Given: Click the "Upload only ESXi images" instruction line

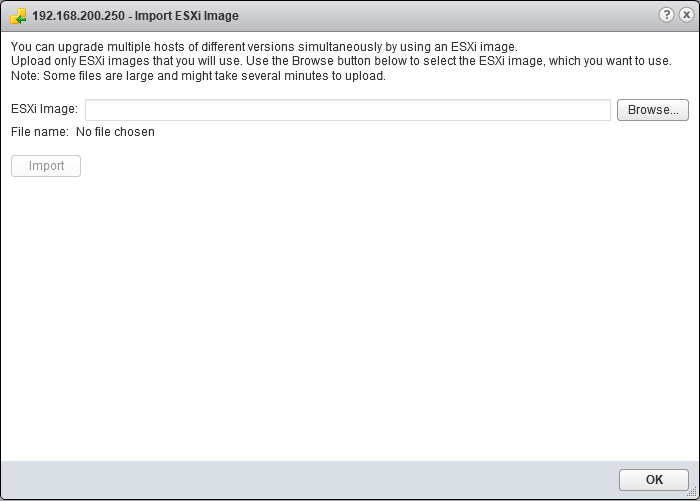Looking at the screenshot, I should 340,61.
